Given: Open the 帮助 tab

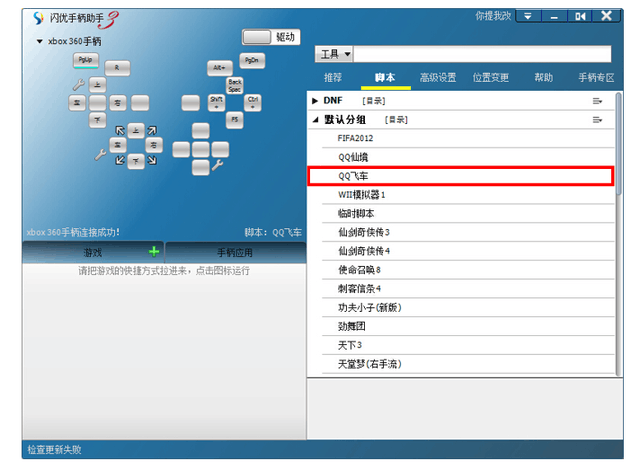Looking at the screenshot, I should [544, 78].
